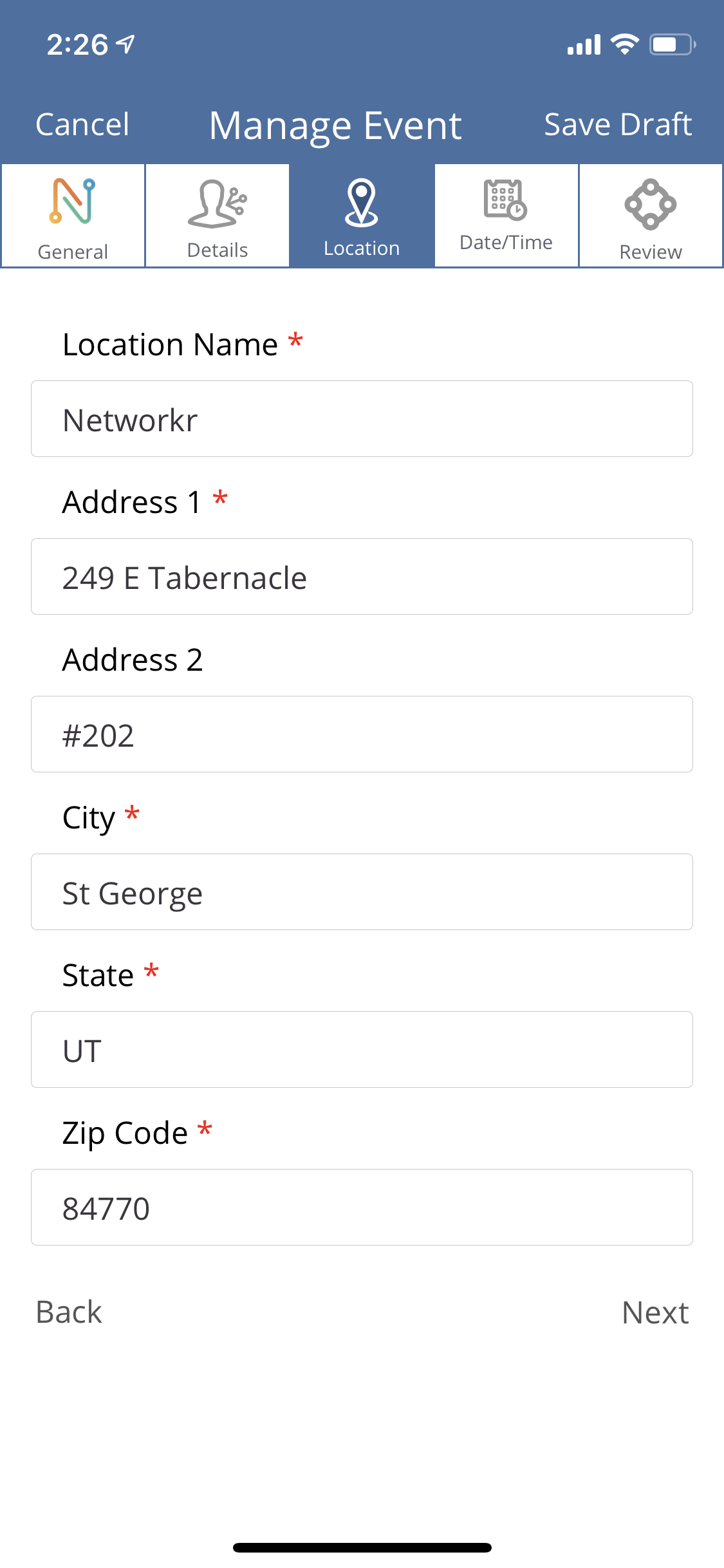
Task: Edit the Location Name field
Action: tap(362, 419)
